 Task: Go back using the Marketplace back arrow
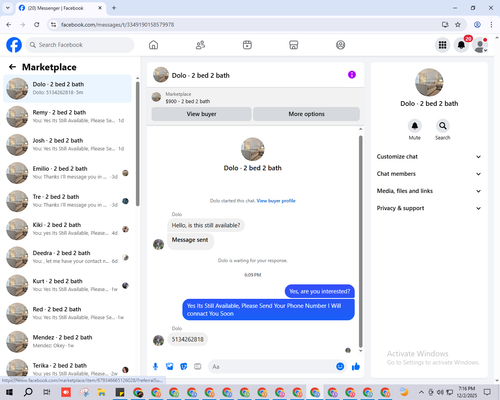(x=12, y=67)
